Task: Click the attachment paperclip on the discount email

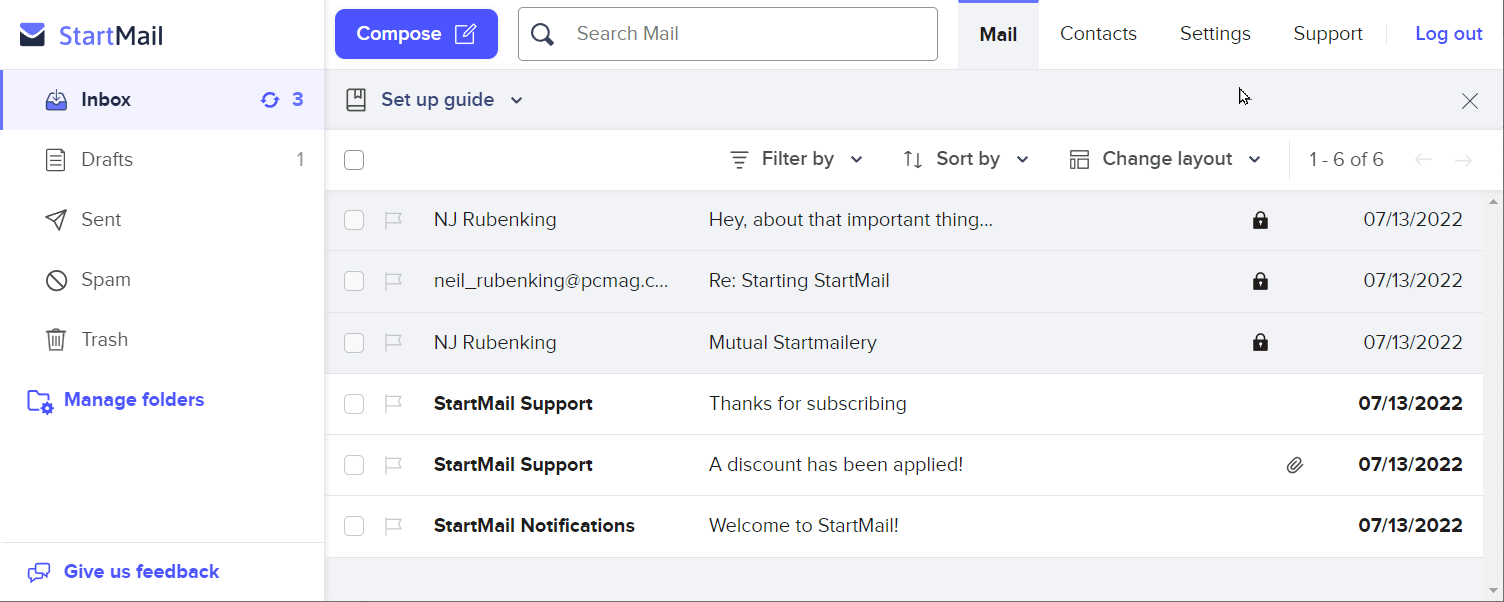Action: (1295, 465)
